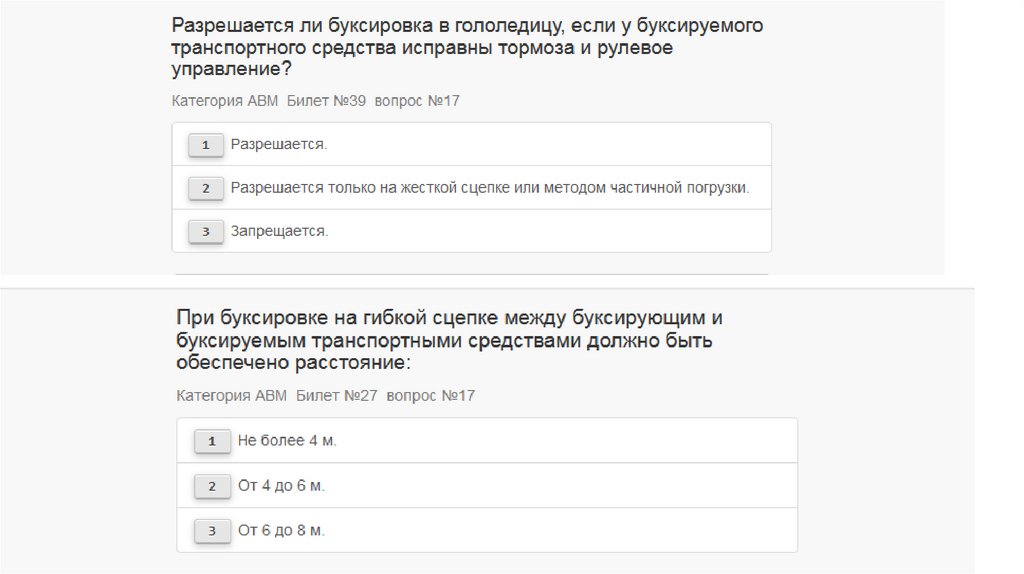Viewport: 1024px width, 574px height.
Task: Select the answer text "Запрещается."
Action: point(279,231)
